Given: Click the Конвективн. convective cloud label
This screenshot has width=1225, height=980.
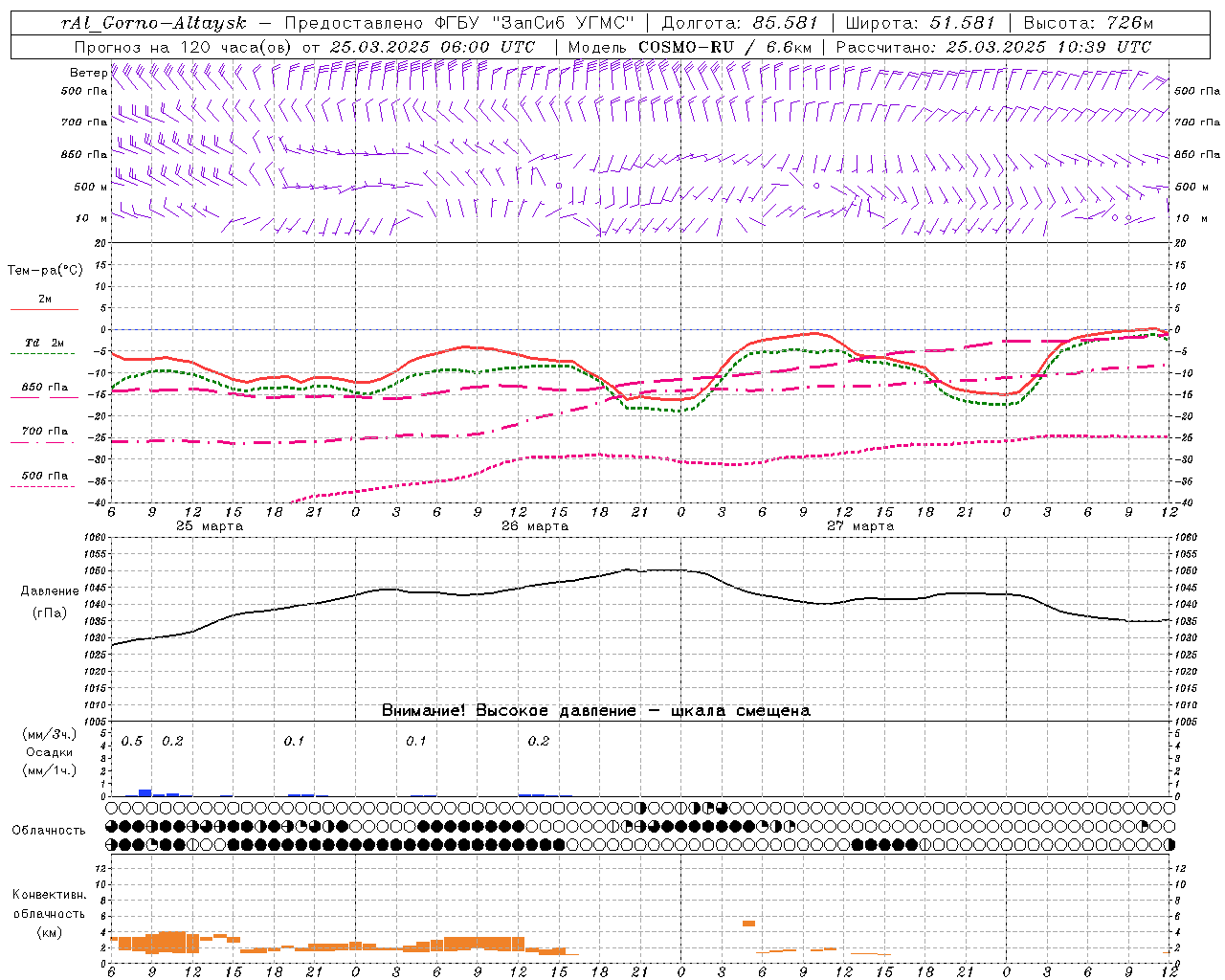Looking at the screenshot, I should (49, 894).
